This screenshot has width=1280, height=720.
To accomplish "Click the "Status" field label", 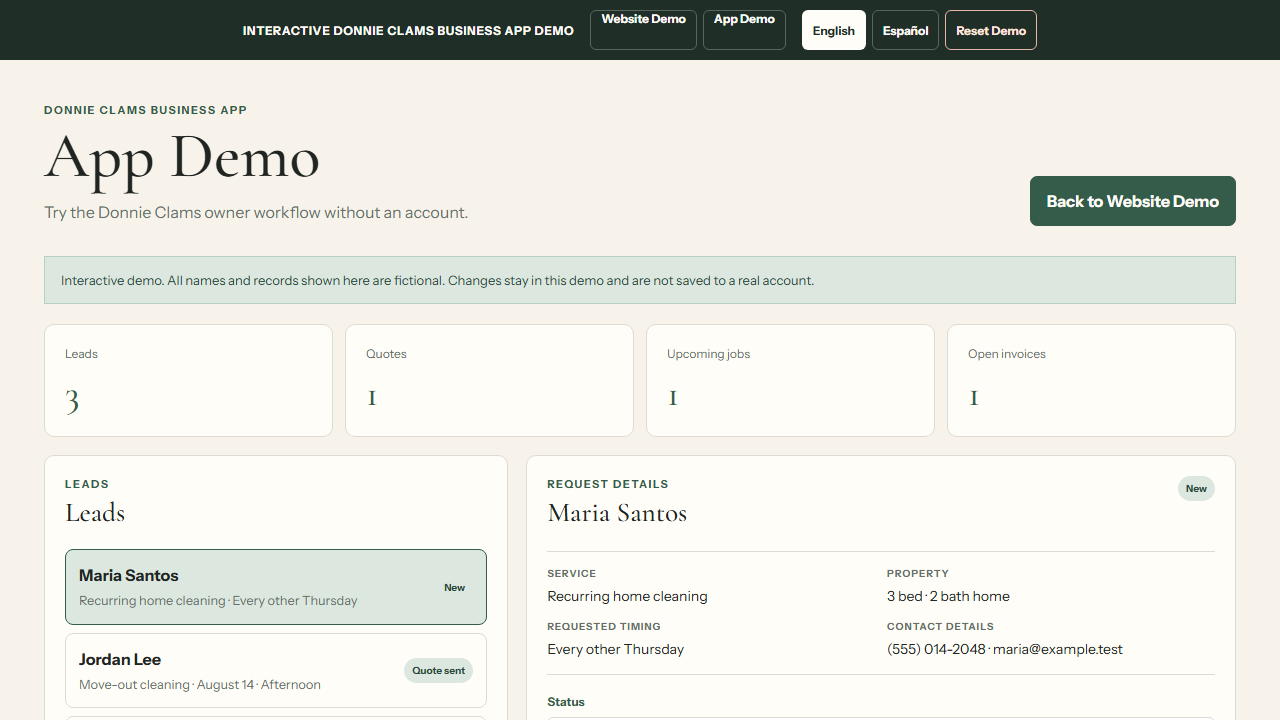I will tap(566, 702).
